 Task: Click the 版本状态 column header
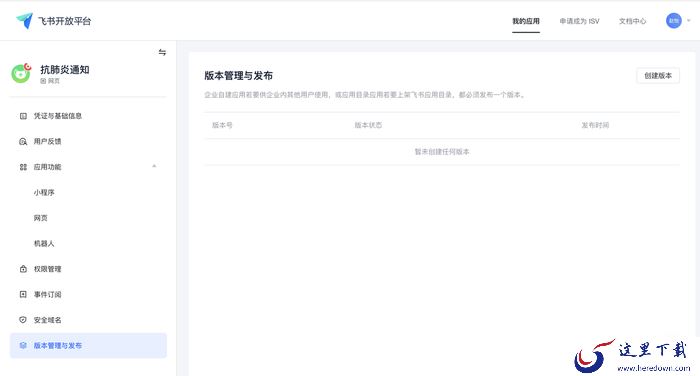point(368,125)
